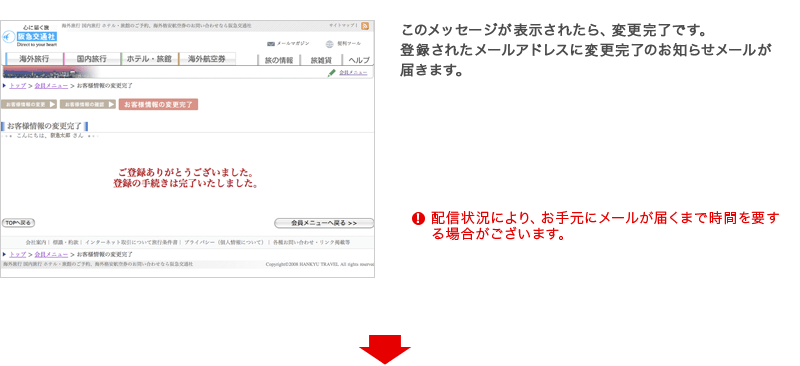
Task: Open the 便利ツール link
Action: click(x=349, y=44)
